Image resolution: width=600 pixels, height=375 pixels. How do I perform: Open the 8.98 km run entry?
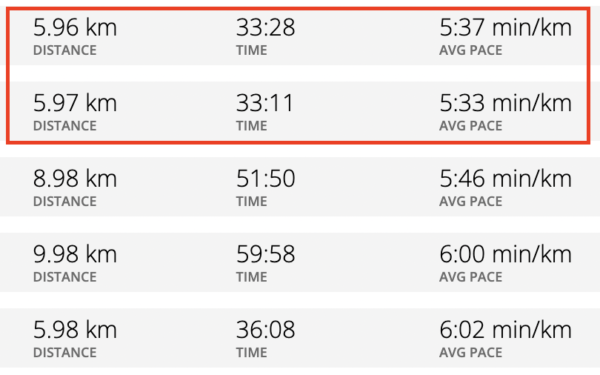click(x=300, y=187)
